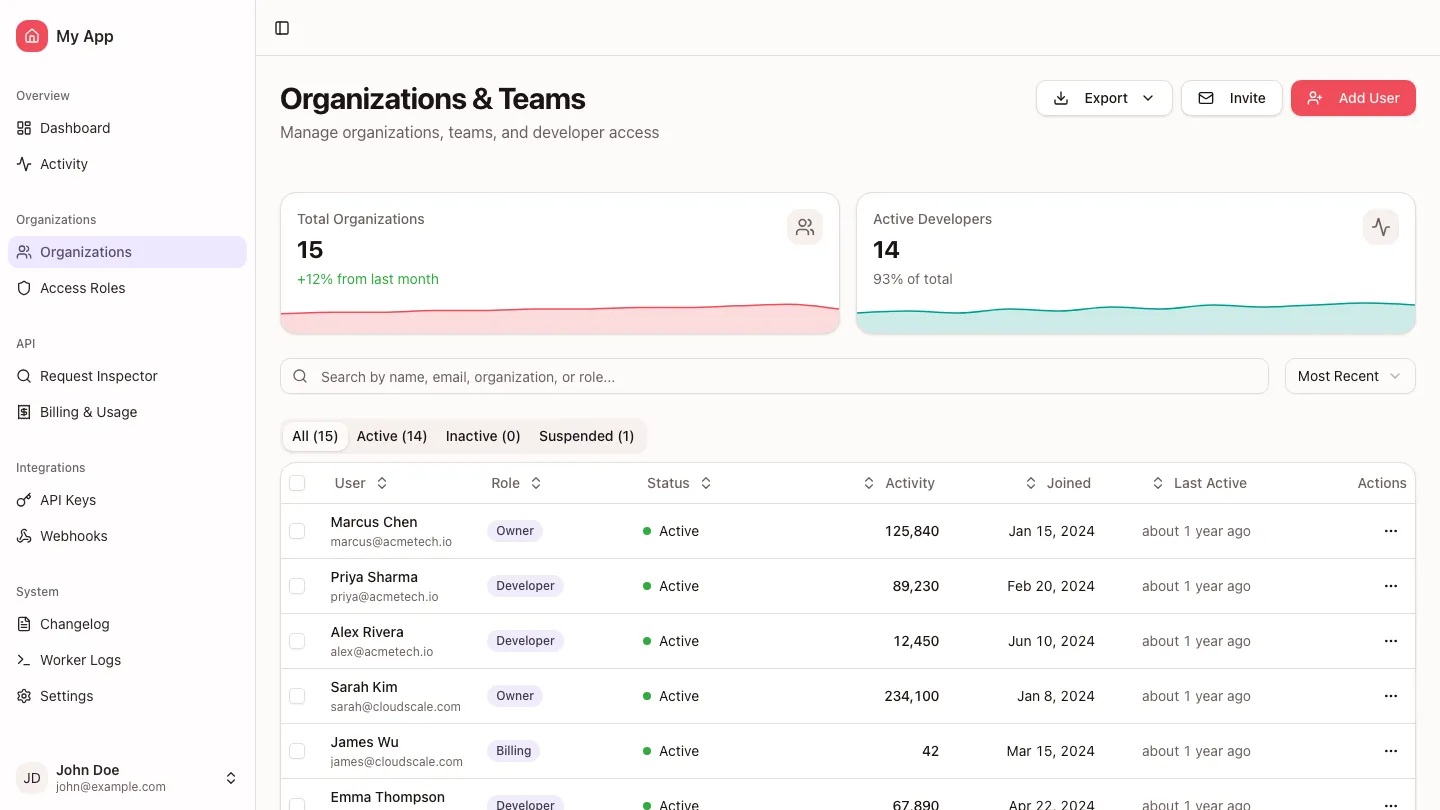Click the My App home logo
Viewport: 1440px width, 810px height.
pyautogui.click(x=32, y=36)
